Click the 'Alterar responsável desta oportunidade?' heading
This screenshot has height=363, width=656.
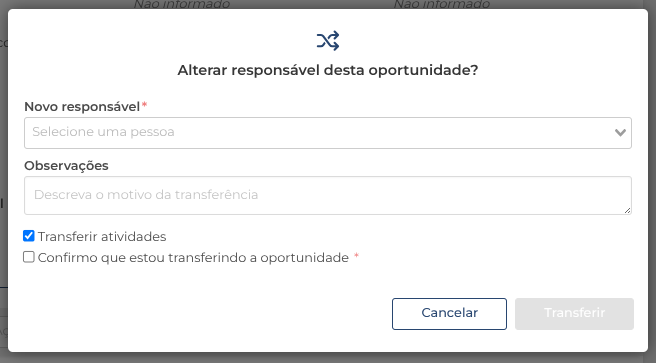click(x=328, y=70)
